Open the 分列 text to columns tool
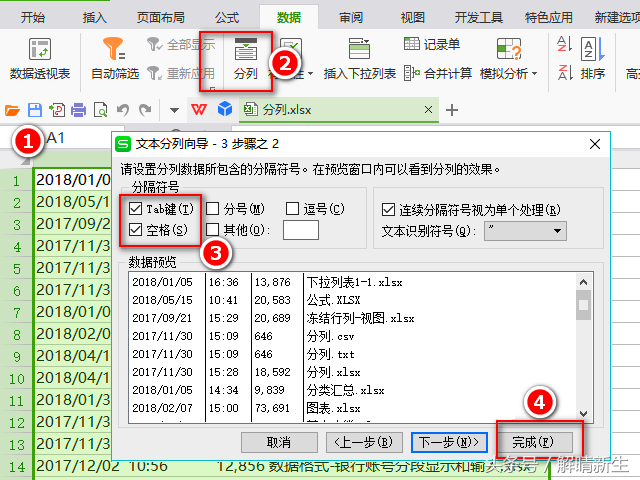The width and height of the screenshot is (640, 480). click(245, 59)
